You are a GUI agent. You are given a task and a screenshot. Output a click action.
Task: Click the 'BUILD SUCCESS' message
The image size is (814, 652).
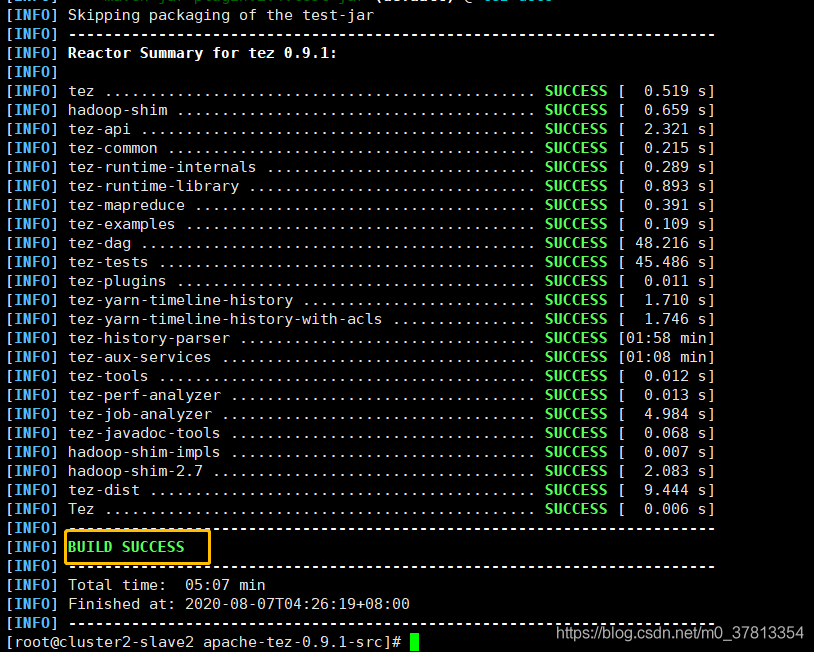(126, 547)
